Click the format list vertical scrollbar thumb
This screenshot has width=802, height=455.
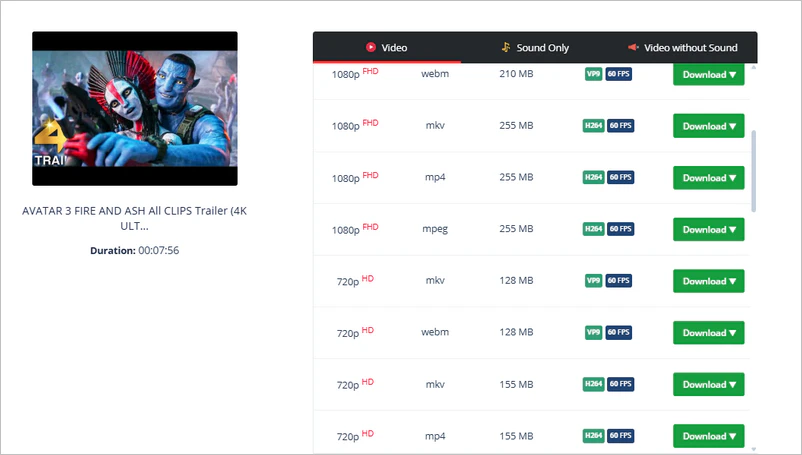point(753,171)
